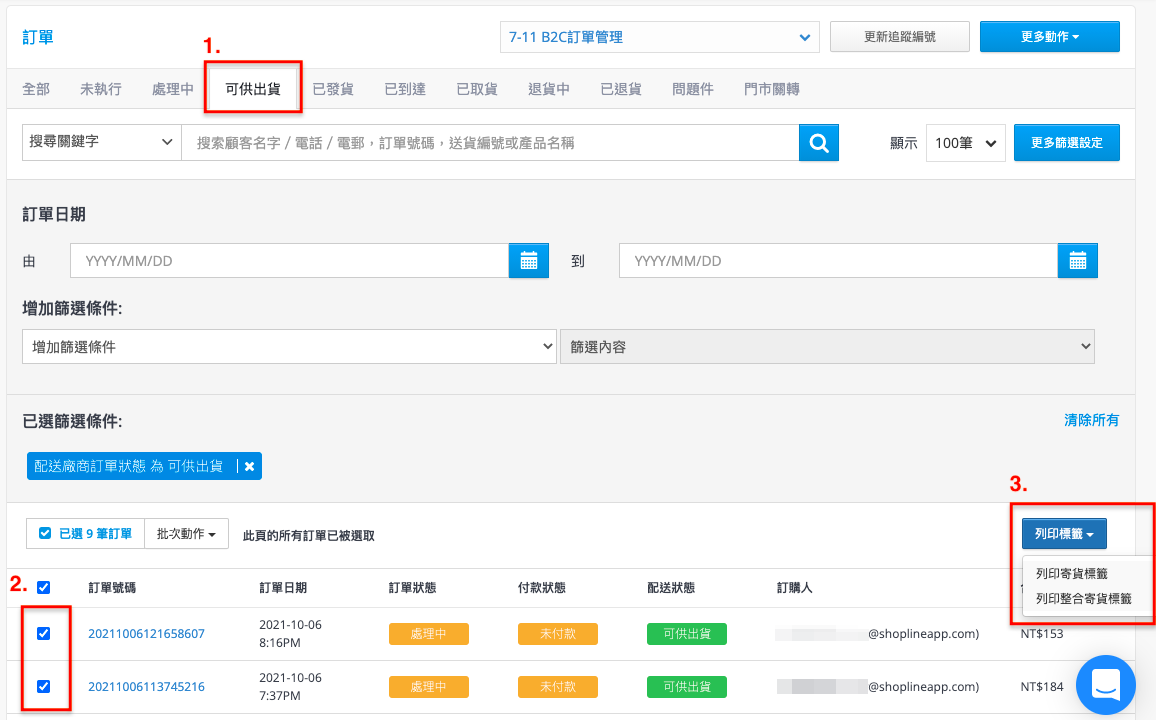Switch to the 已退貨 tab

[620, 89]
